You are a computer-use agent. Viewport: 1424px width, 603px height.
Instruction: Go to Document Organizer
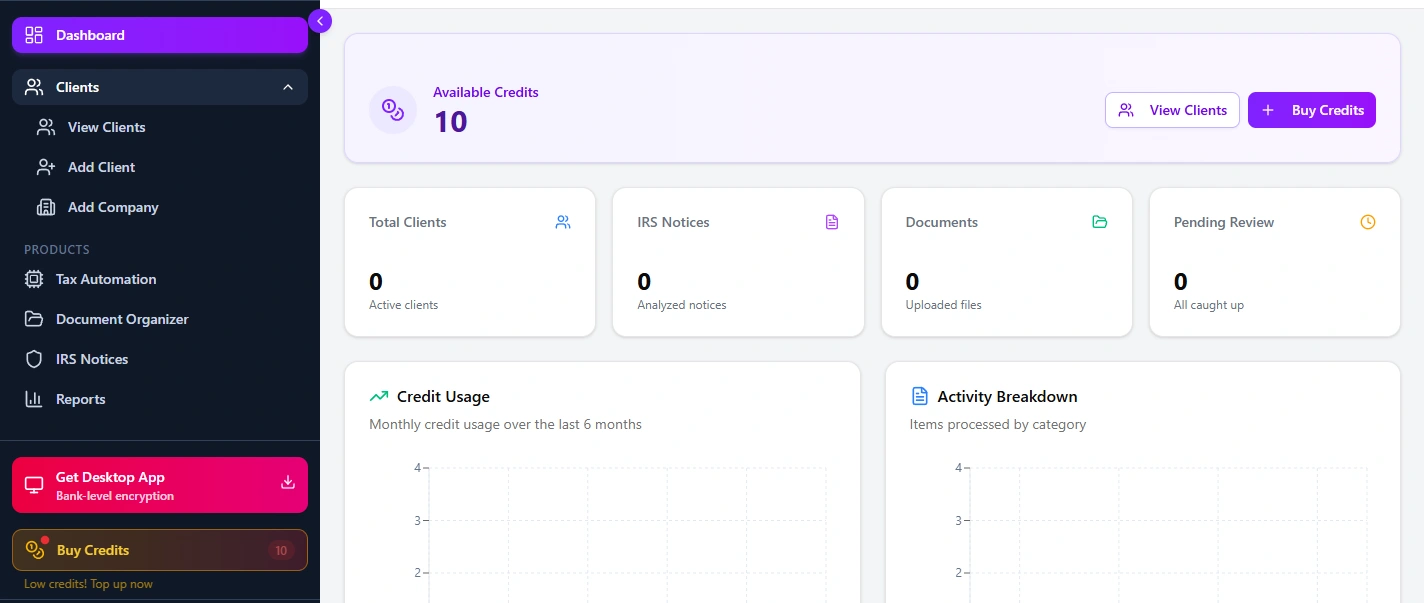point(122,319)
